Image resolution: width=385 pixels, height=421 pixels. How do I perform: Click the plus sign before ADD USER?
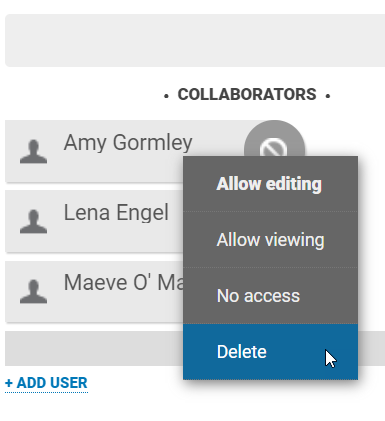[x=9, y=383]
